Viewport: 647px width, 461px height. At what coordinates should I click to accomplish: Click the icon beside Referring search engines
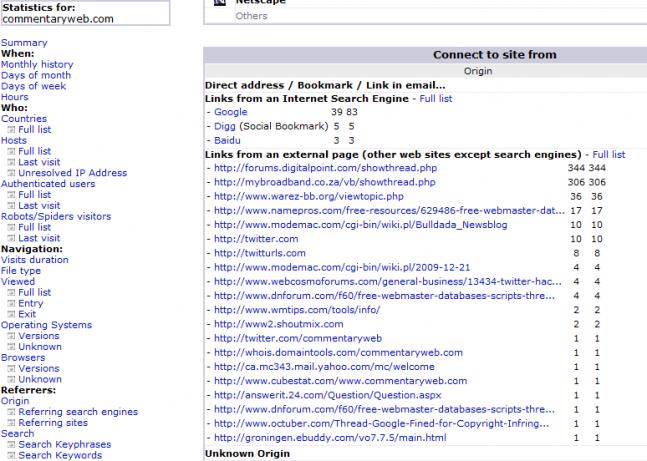click(11, 412)
